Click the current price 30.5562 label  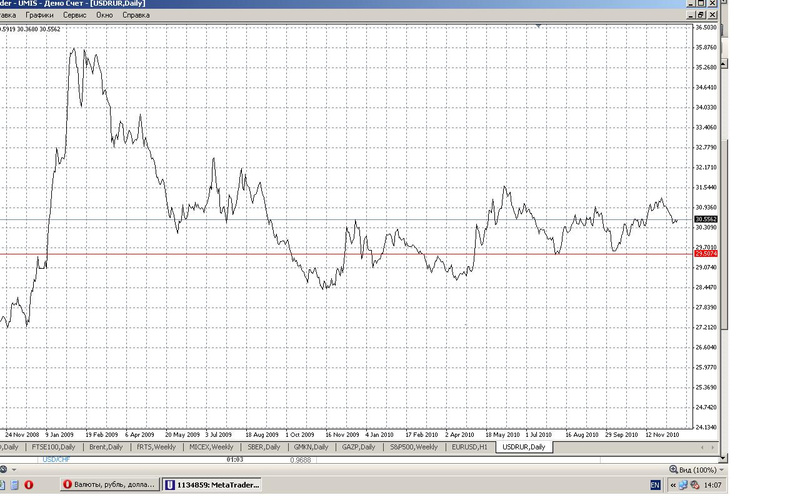tap(706, 218)
